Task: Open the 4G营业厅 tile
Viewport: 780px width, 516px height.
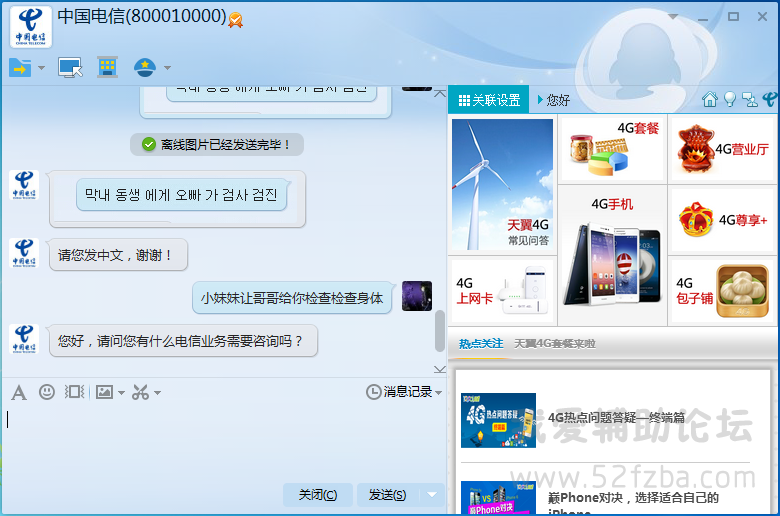Action: click(723, 148)
